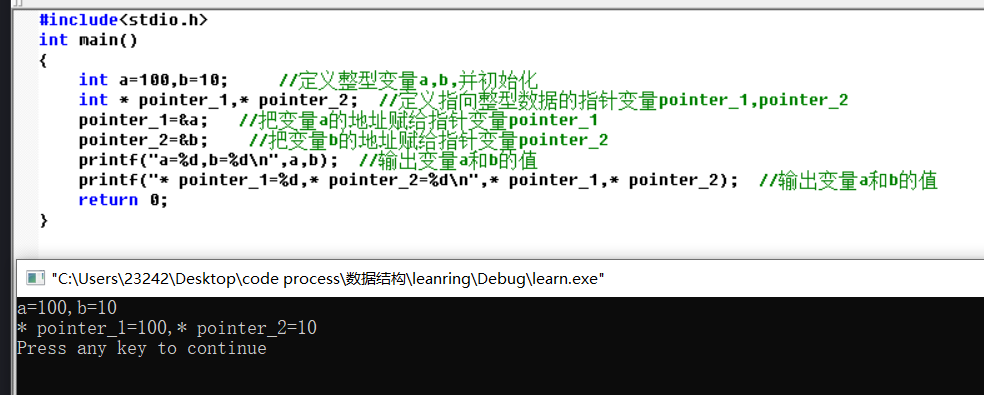Viewport: 984px width, 395px height.
Task: Click the 'return 0;' statement
Action: (x=123, y=200)
